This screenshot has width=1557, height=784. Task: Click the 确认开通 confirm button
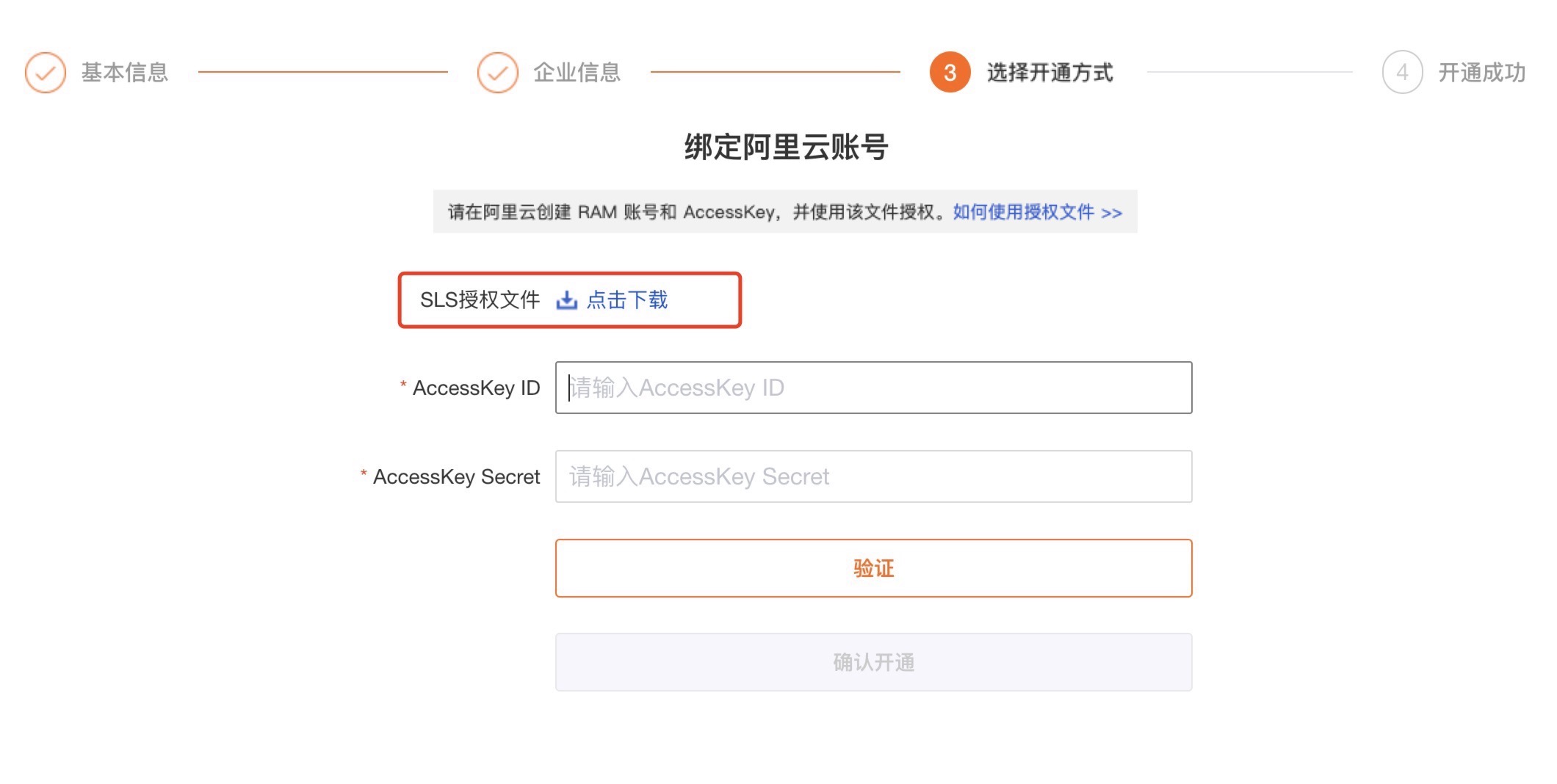point(873,662)
